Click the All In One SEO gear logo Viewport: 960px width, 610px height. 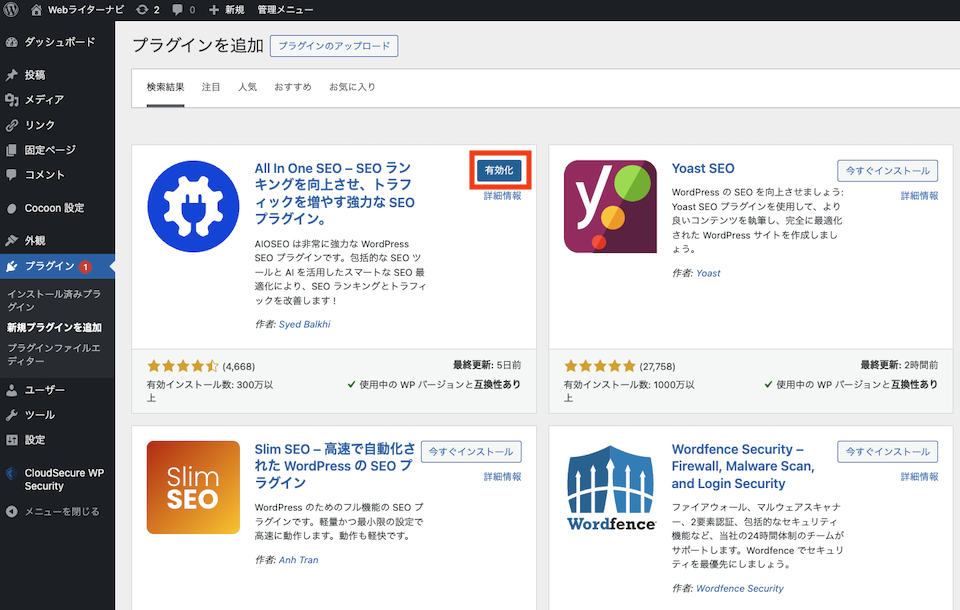(x=193, y=206)
